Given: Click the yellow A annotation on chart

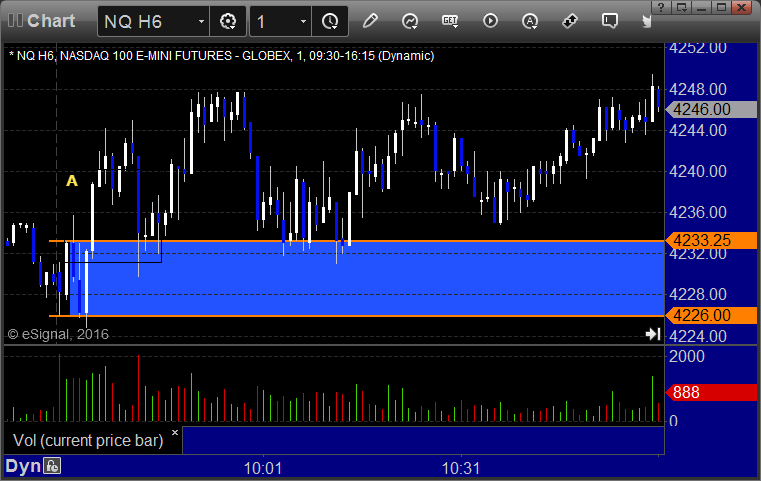Looking at the screenshot, I should [x=72, y=181].
